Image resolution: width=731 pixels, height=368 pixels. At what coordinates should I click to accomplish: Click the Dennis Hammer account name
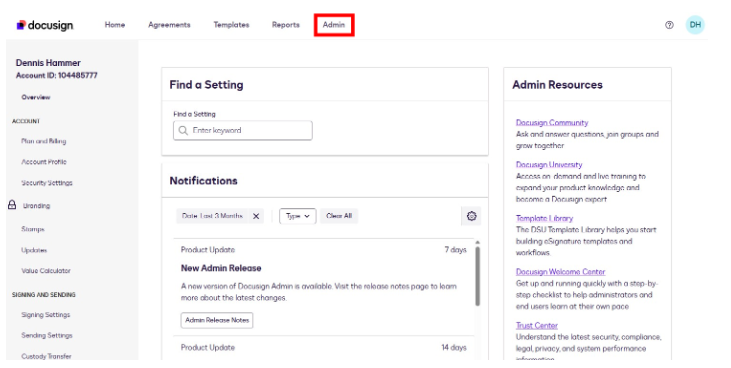(48, 62)
